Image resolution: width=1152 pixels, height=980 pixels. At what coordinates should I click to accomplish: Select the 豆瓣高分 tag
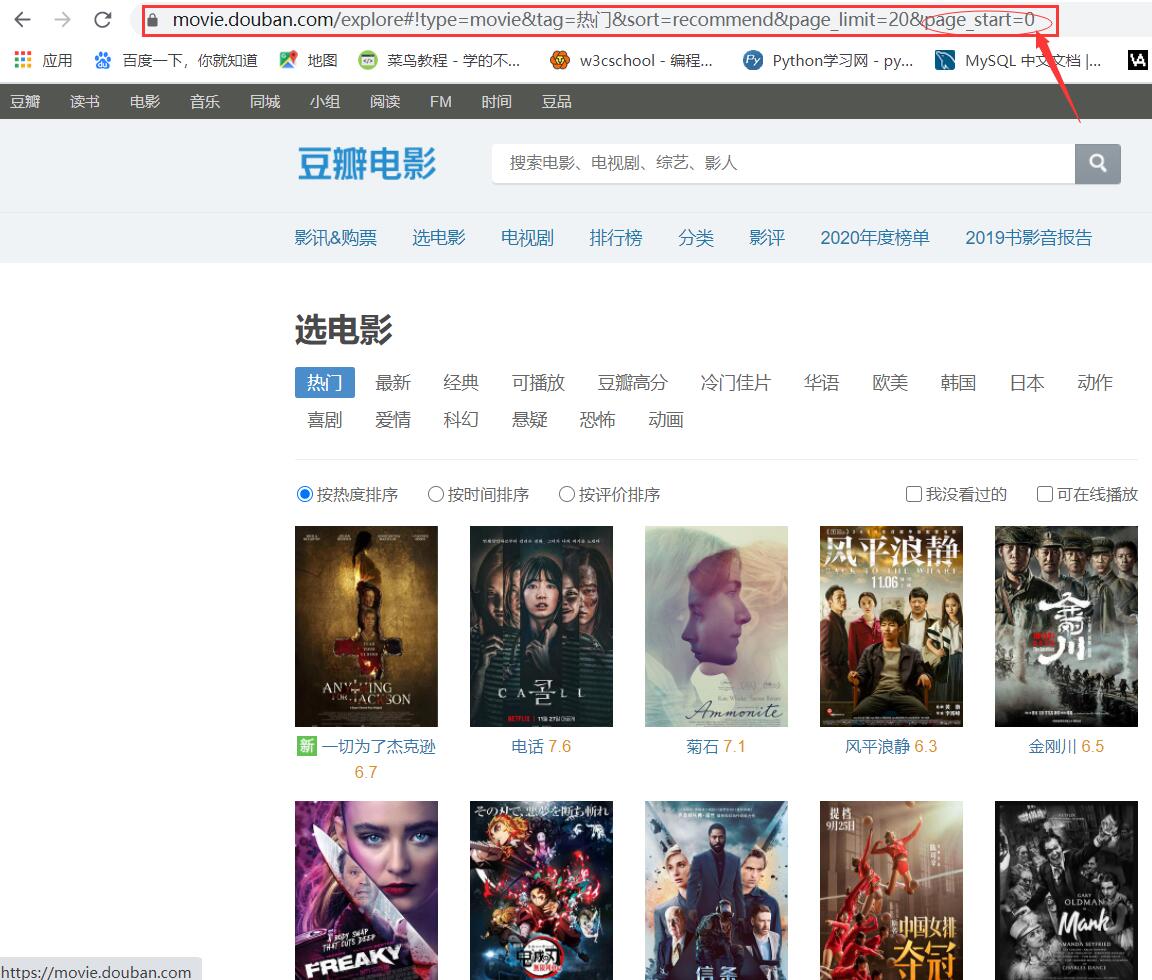633,383
